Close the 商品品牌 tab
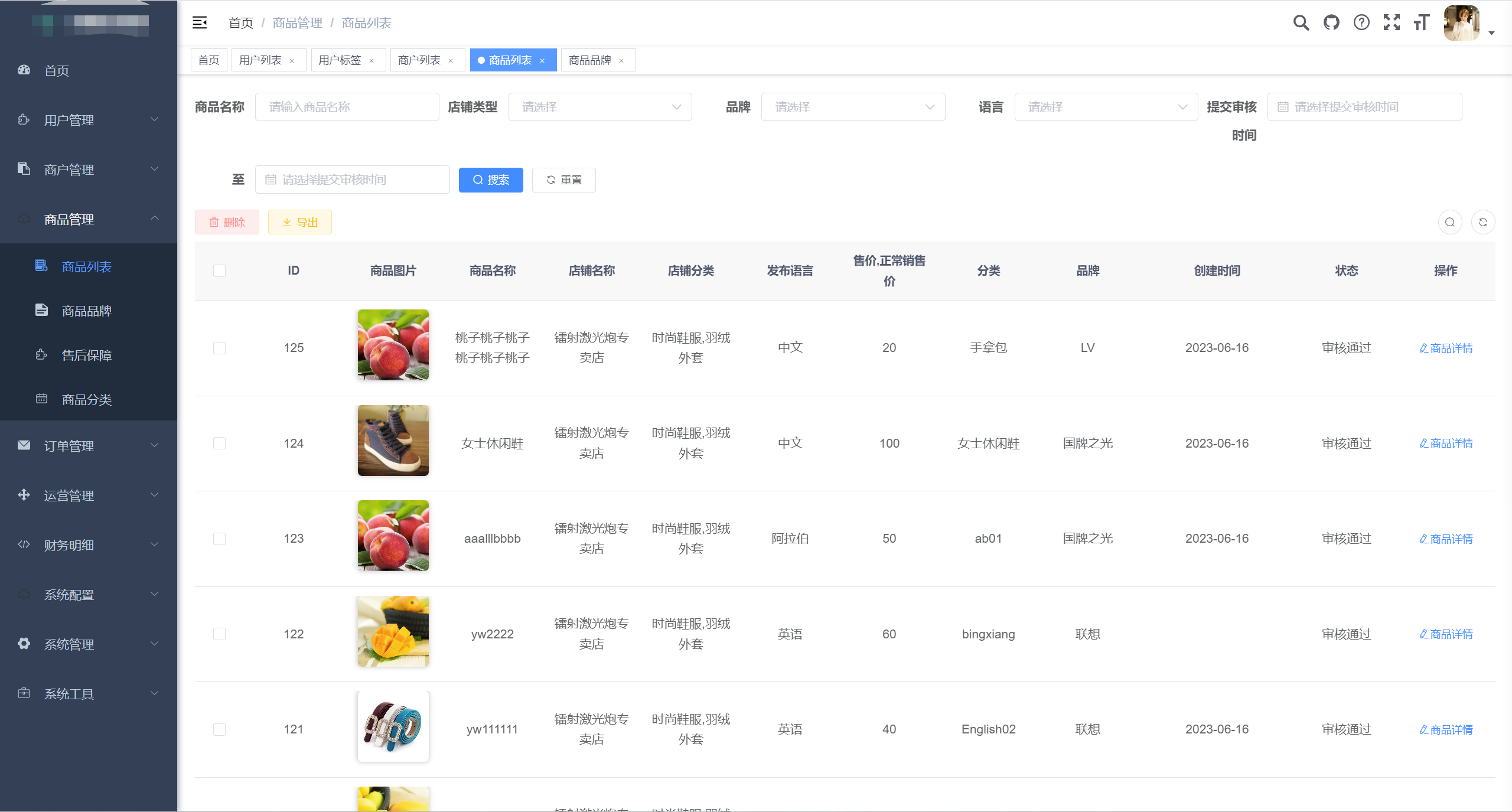 tap(621, 61)
